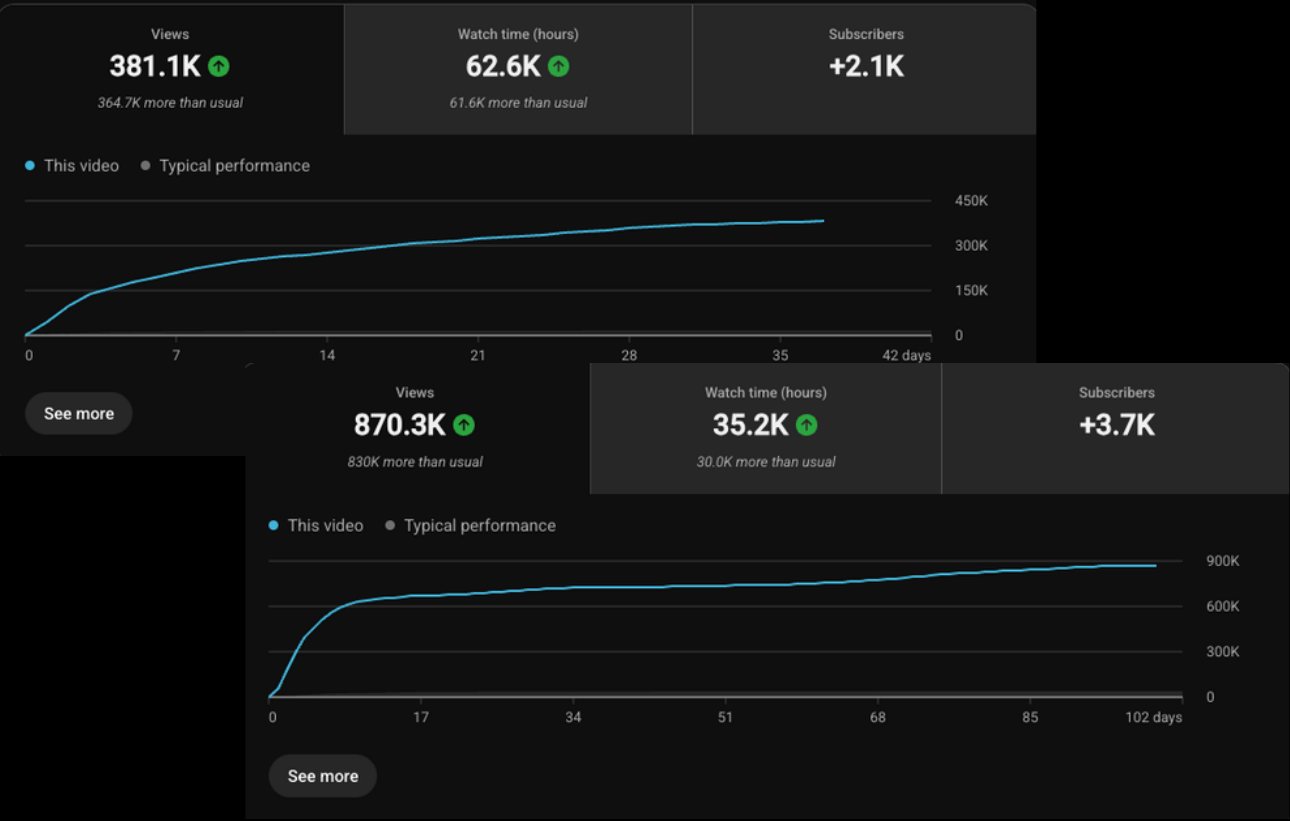Open Subscribers tab showing +3.7K
Screen dimensions: 1290x821
tap(1116, 429)
